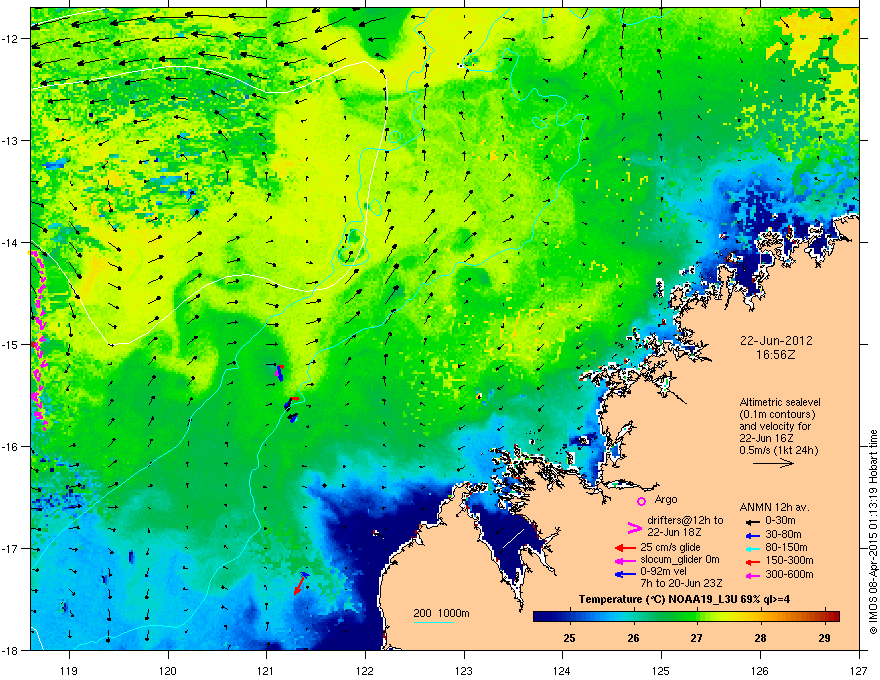Click the latitude axis label -14
880x680 pixels.
(11, 242)
